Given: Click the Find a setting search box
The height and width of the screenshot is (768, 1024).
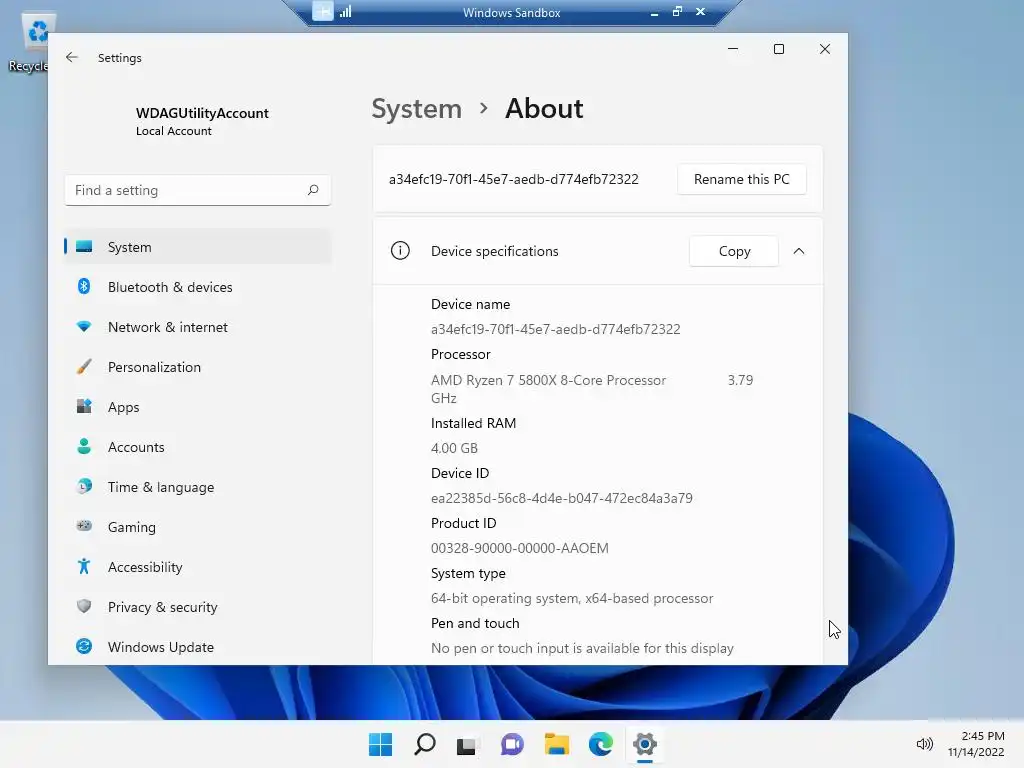Looking at the screenshot, I should pos(198,190).
